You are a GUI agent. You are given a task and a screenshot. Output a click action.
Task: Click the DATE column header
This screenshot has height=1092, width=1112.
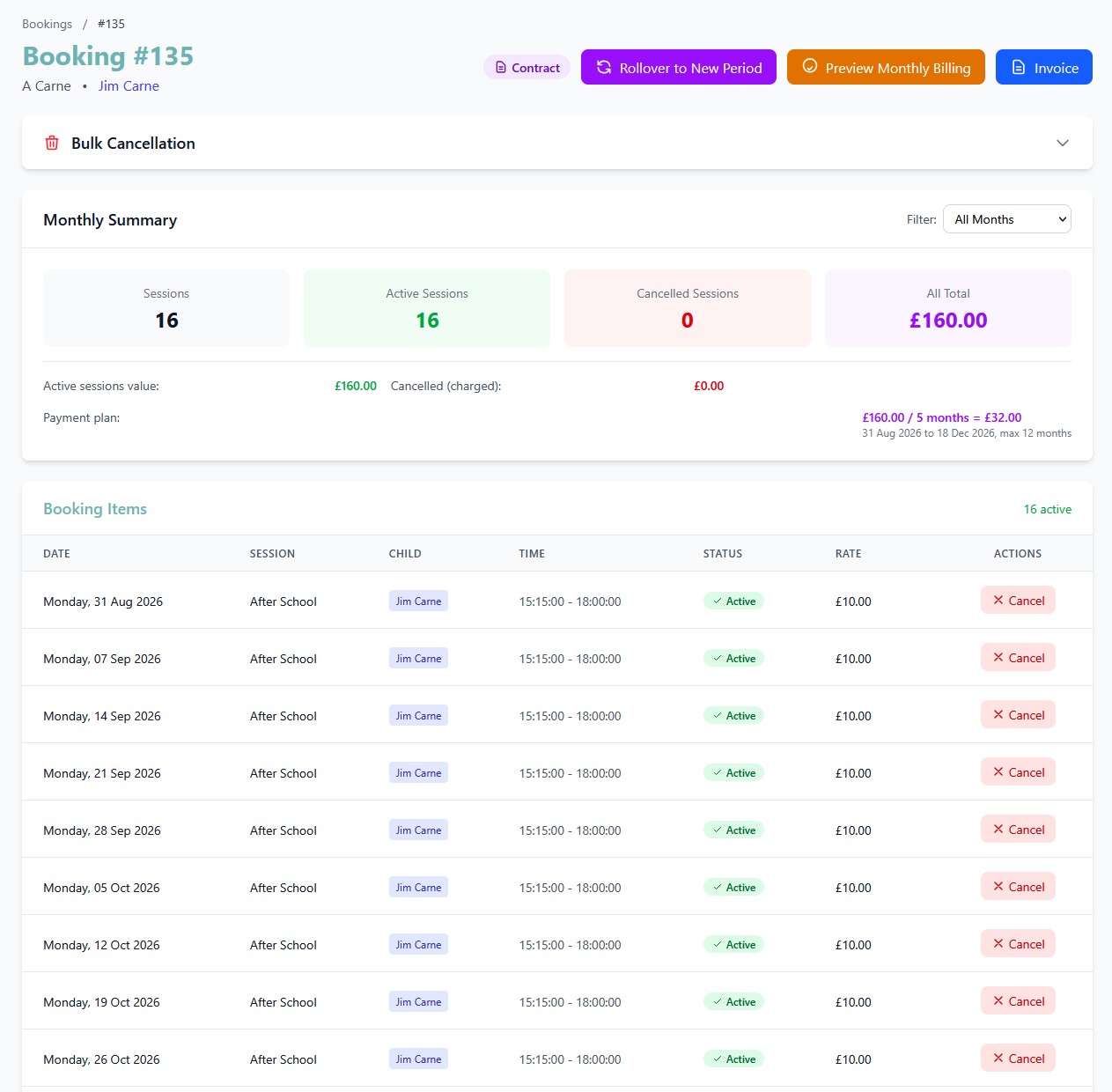[56, 554]
